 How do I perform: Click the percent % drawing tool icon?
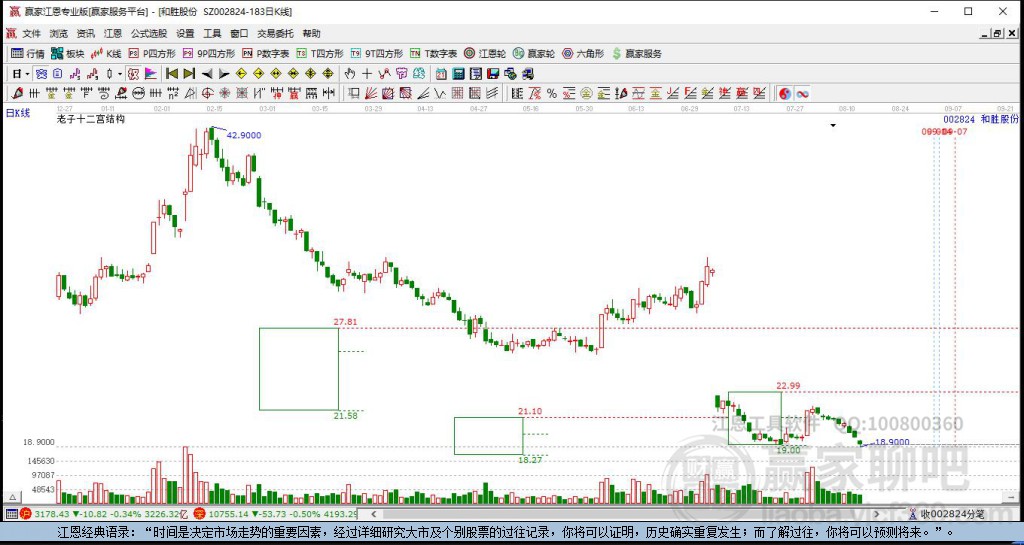552,93
